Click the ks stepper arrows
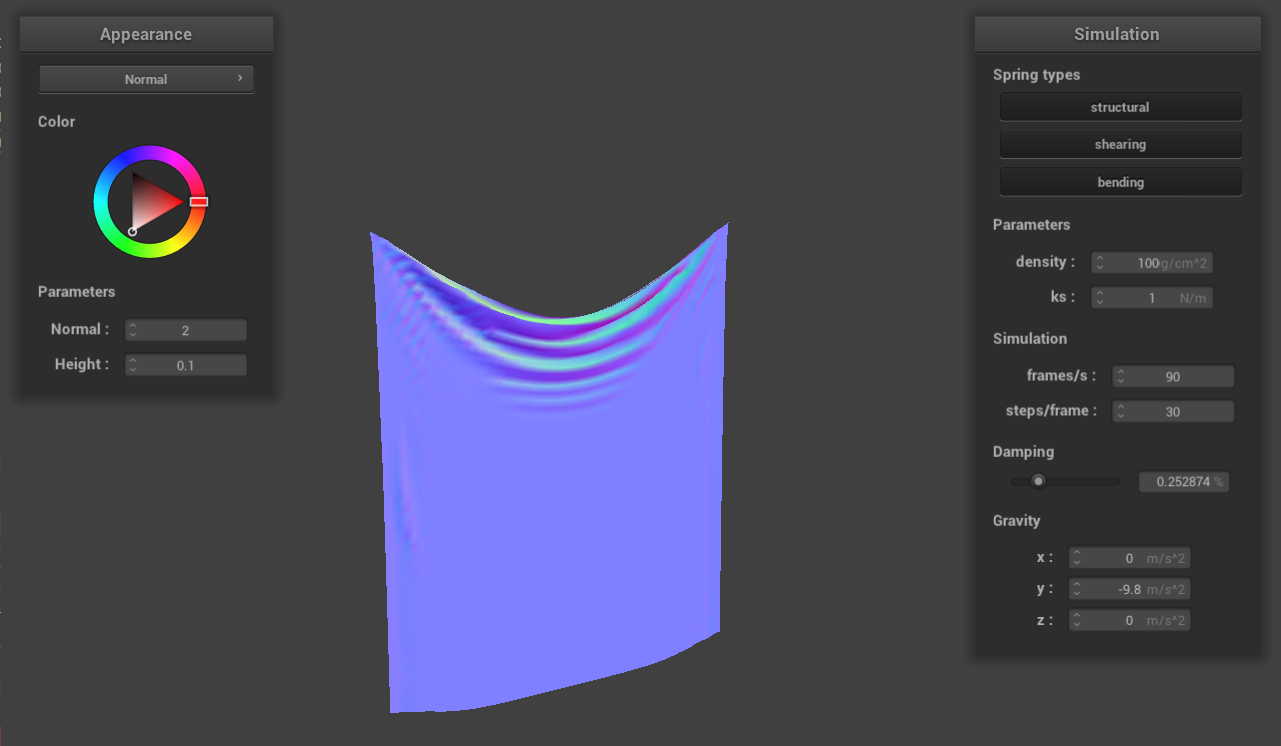Image resolution: width=1281 pixels, height=746 pixels. pyautogui.click(x=1099, y=298)
